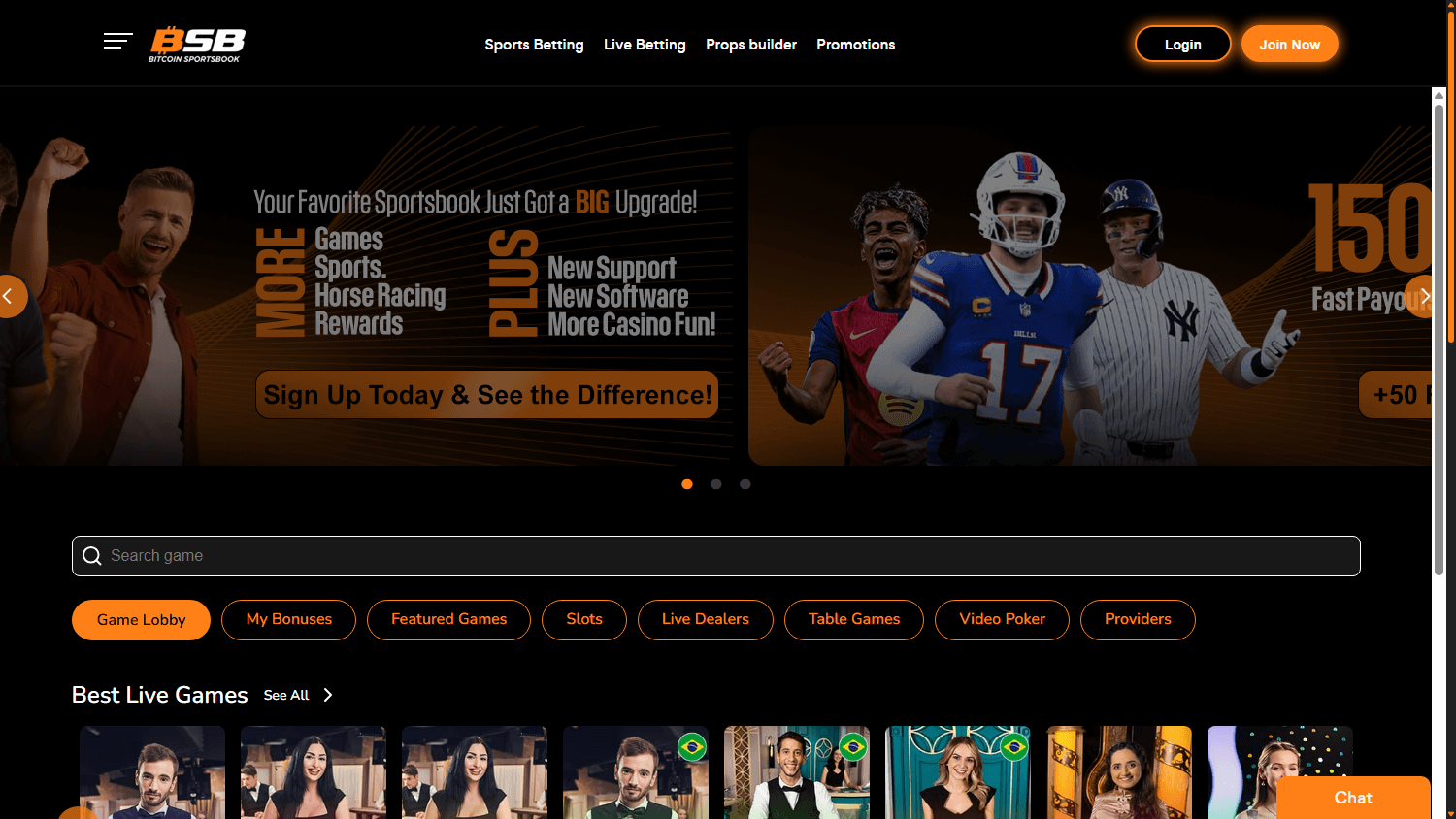Open the hamburger navigation menu
Viewport: 1456px width, 819px height.
(117, 41)
